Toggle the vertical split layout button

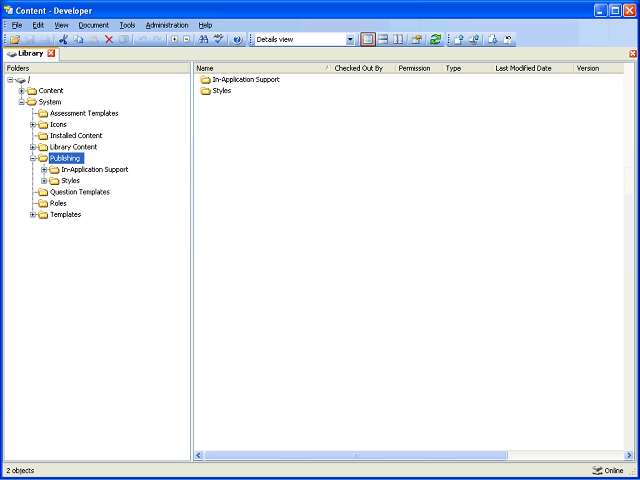[398, 40]
